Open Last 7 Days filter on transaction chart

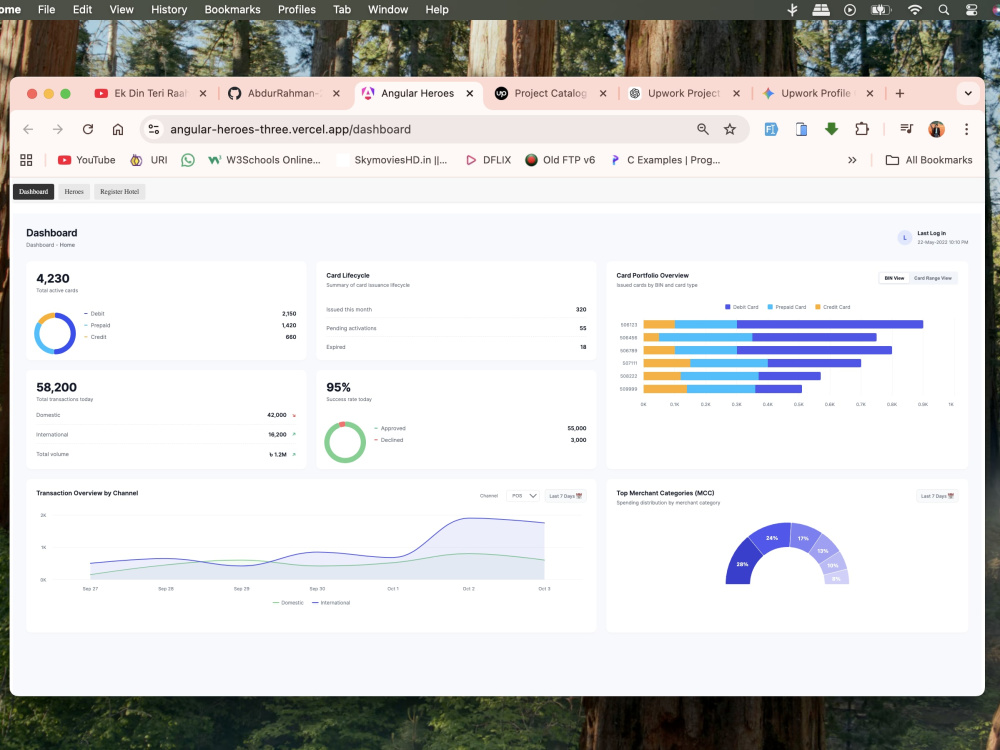[566, 496]
